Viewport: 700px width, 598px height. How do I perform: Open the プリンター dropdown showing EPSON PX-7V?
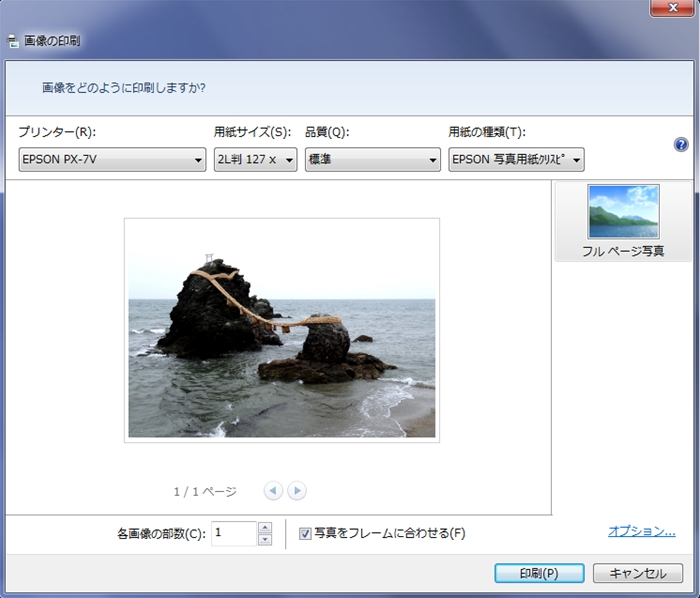[112, 159]
